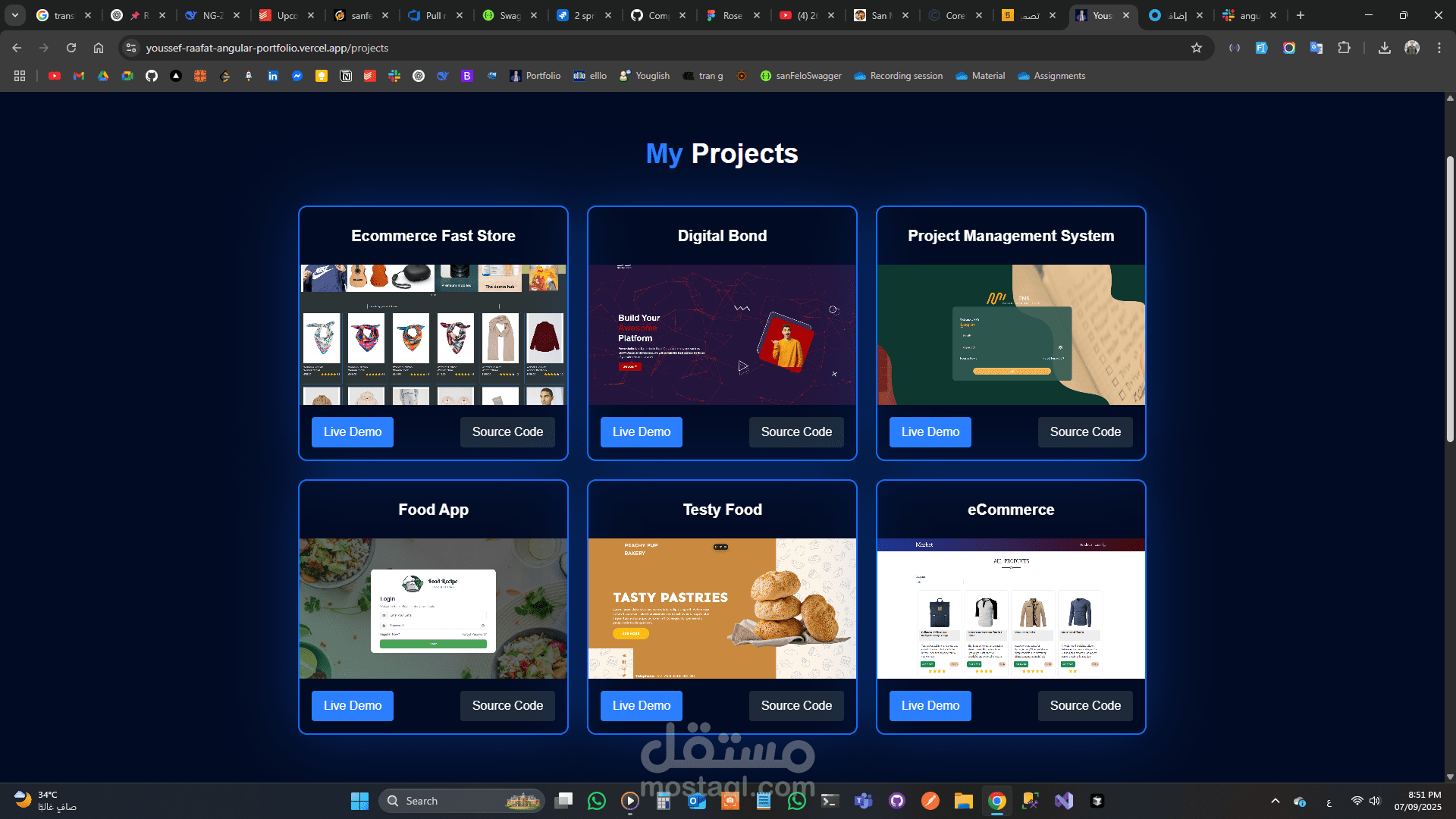Viewport: 1456px width, 819px height.
Task: Open the Bootstrap bookmark icon
Action: (x=467, y=76)
